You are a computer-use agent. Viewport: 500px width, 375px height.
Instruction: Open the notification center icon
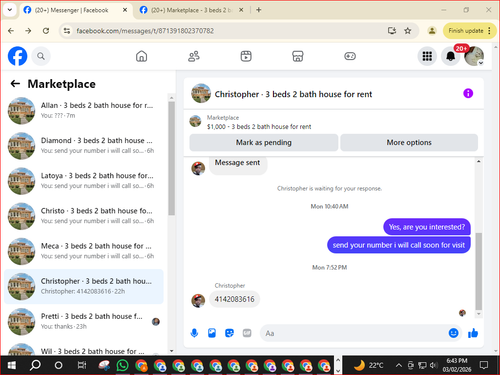coord(484,365)
